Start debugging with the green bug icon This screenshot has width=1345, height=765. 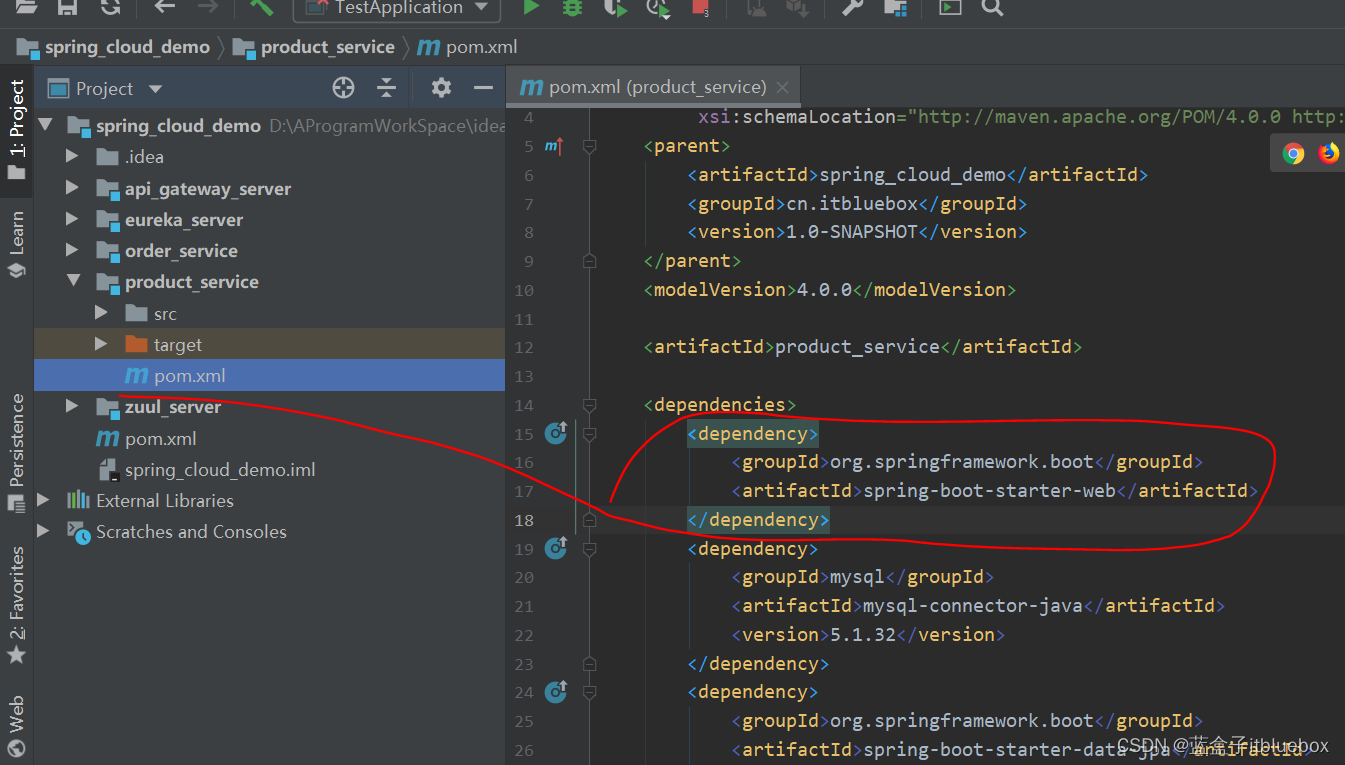[x=572, y=7]
